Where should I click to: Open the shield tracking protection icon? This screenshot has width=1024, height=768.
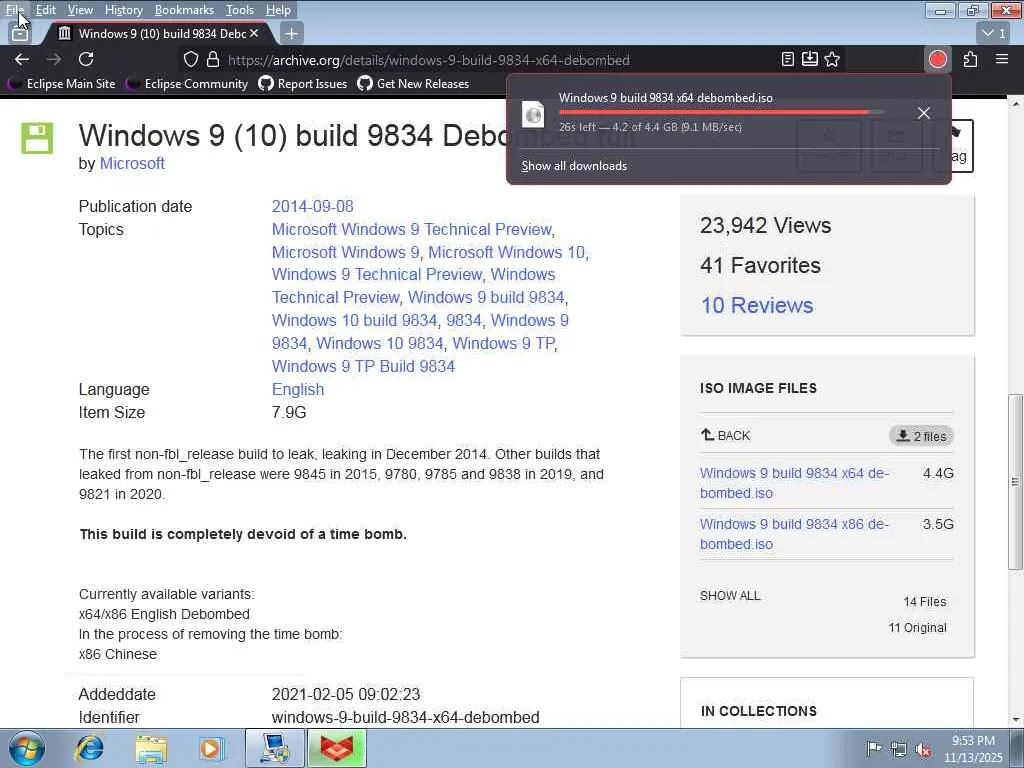pos(191,59)
